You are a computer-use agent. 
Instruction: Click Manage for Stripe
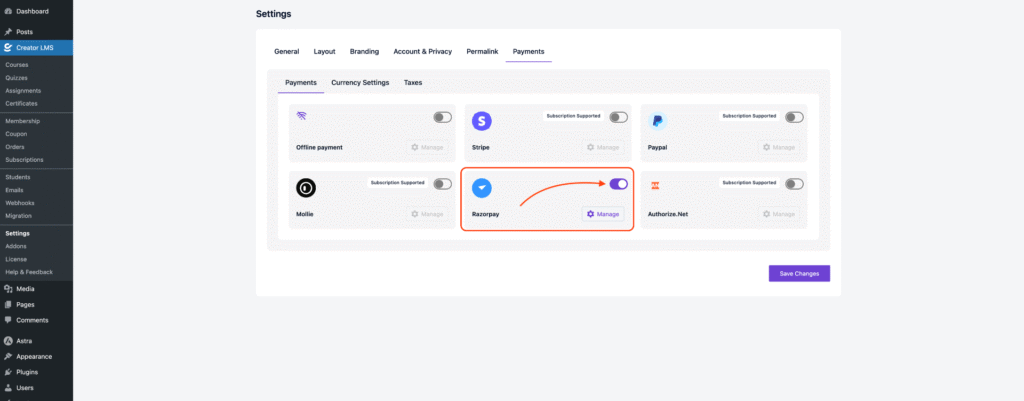tap(603, 148)
